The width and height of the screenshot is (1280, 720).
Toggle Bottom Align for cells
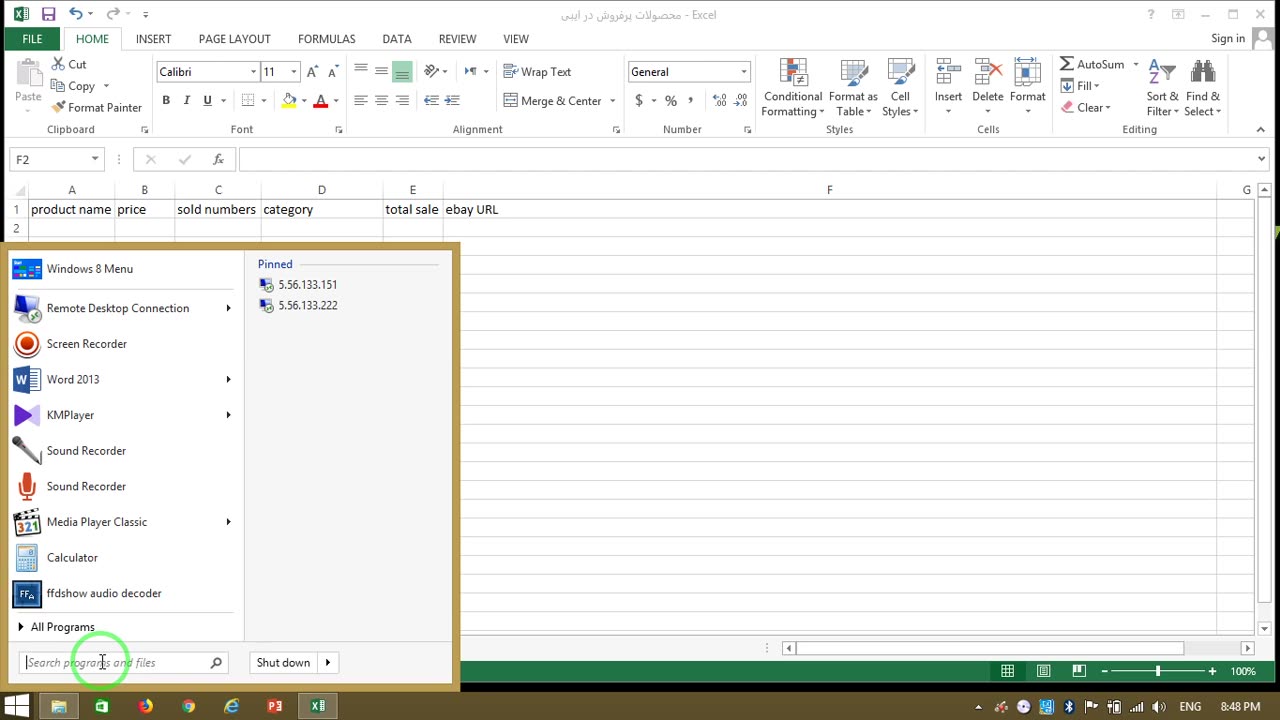(402, 71)
